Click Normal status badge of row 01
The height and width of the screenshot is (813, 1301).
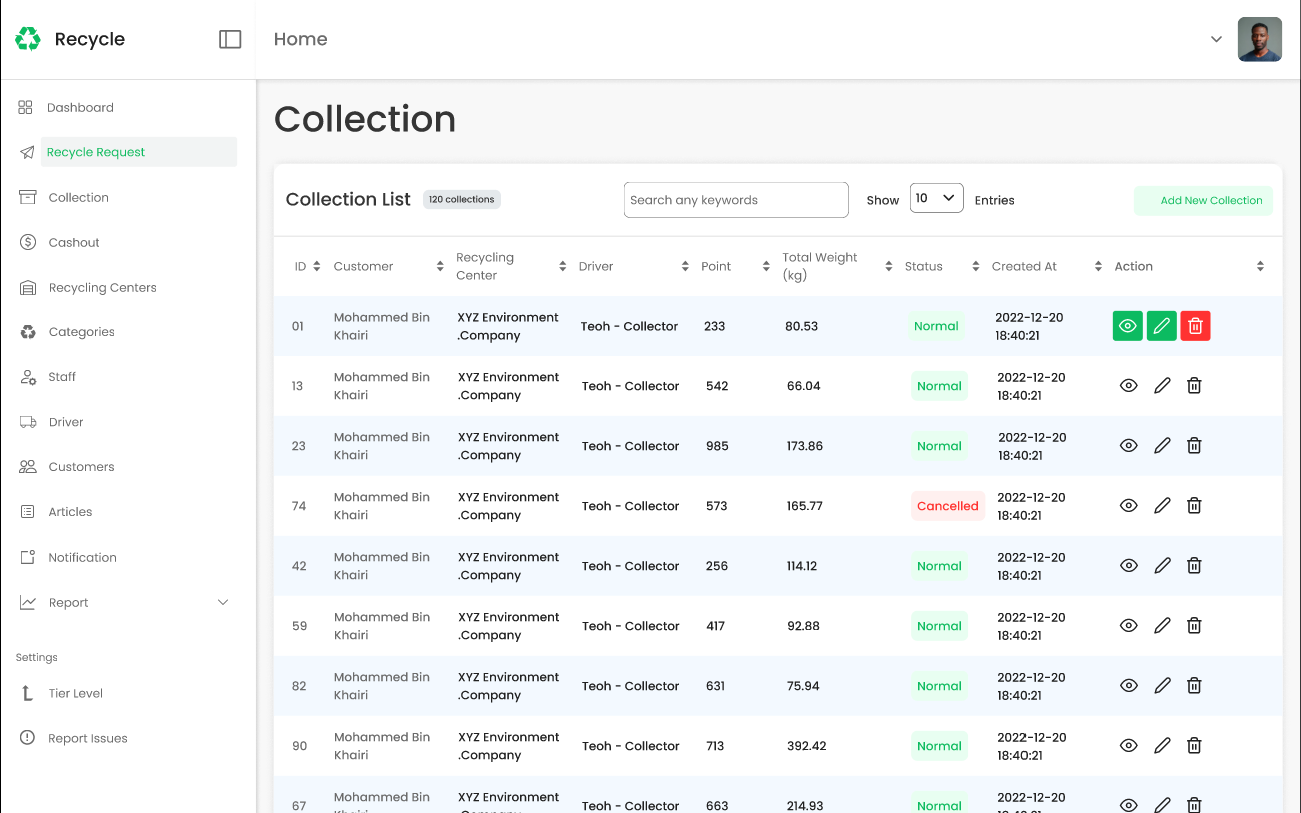[x=936, y=326]
